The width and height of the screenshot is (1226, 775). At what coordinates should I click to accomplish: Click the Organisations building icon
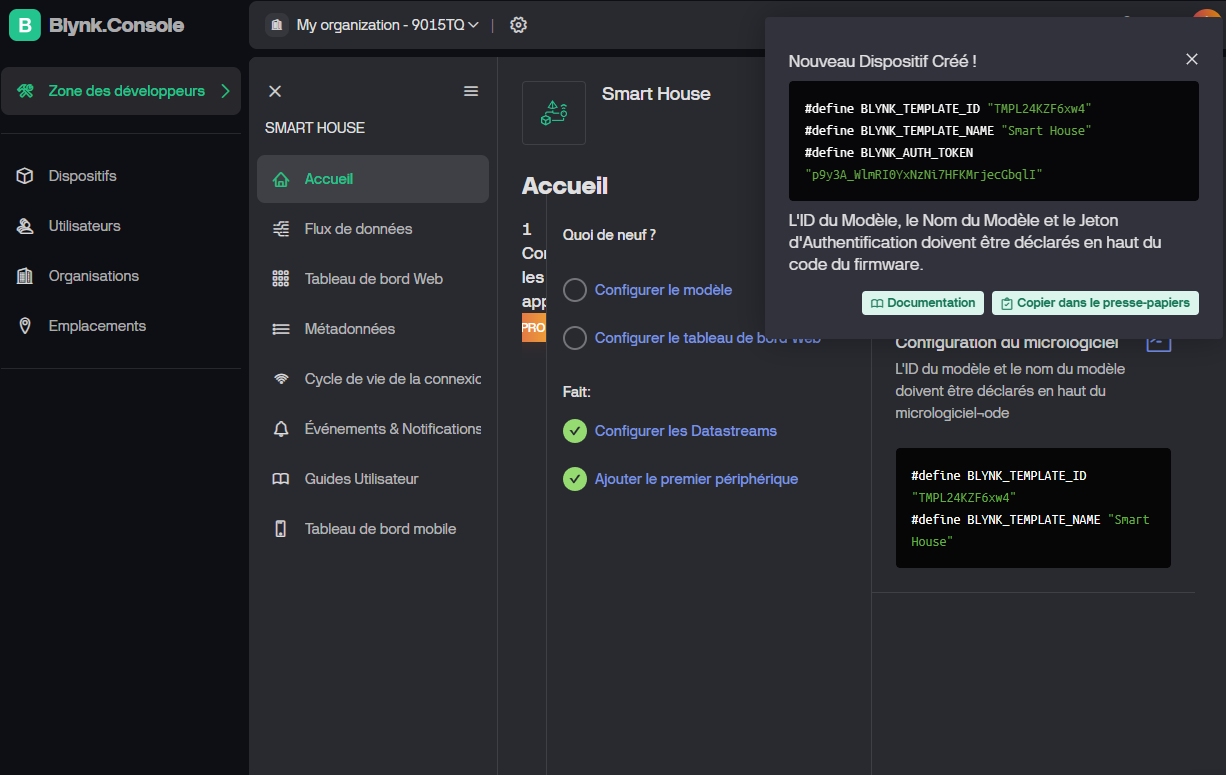[x=25, y=276]
